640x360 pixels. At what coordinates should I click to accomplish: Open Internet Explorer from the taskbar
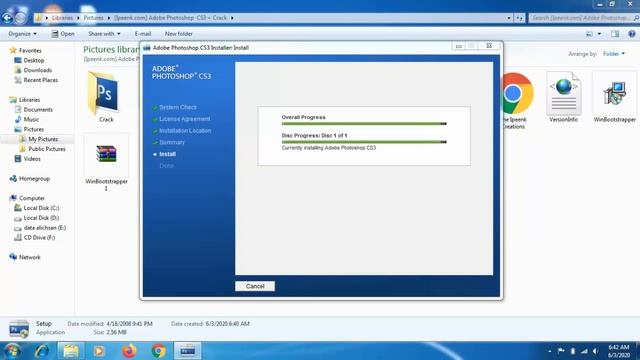coord(42,351)
